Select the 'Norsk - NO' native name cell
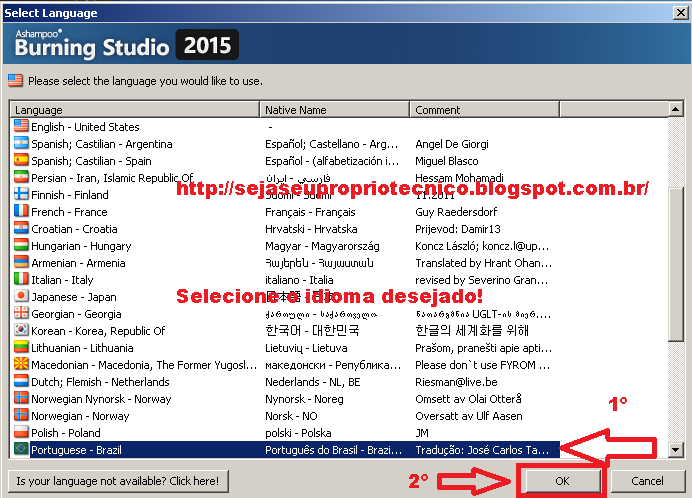The image size is (692, 498). coord(291,416)
